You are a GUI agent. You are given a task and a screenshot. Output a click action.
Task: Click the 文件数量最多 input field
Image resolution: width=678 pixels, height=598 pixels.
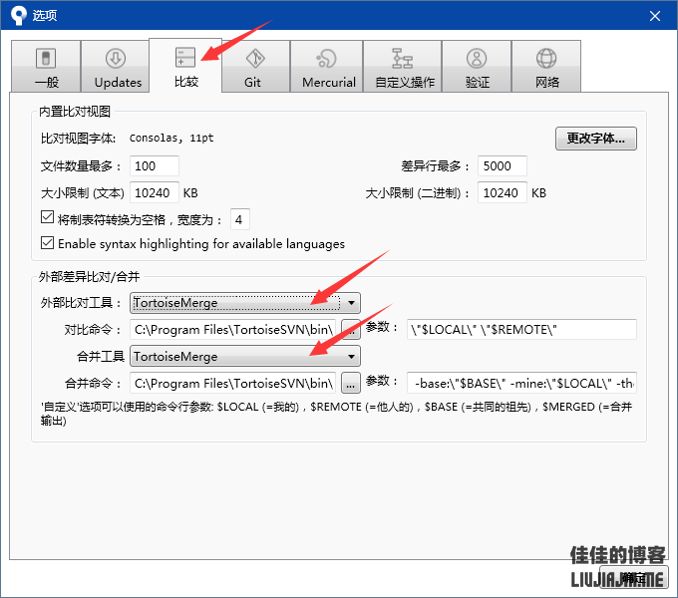(x=154, y=166)
